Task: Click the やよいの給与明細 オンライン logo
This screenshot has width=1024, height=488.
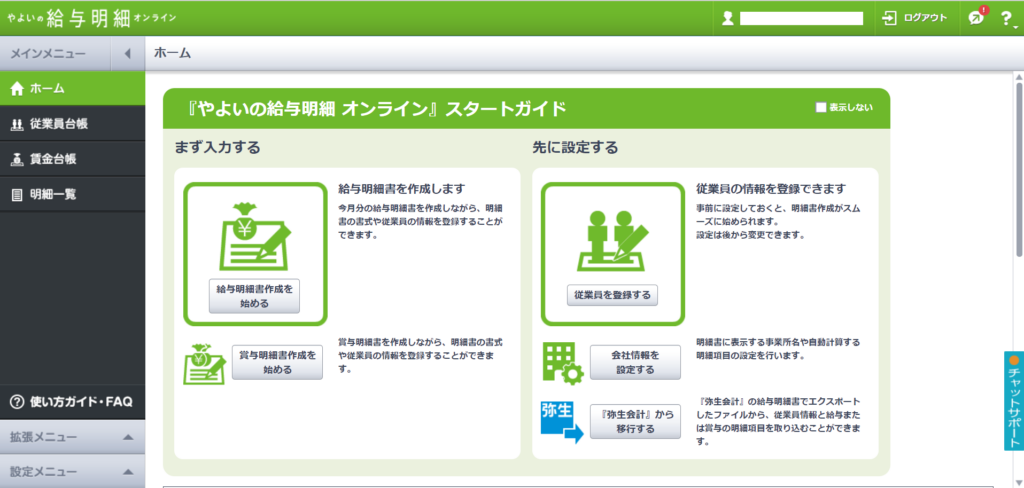Action: click(91, 18)
